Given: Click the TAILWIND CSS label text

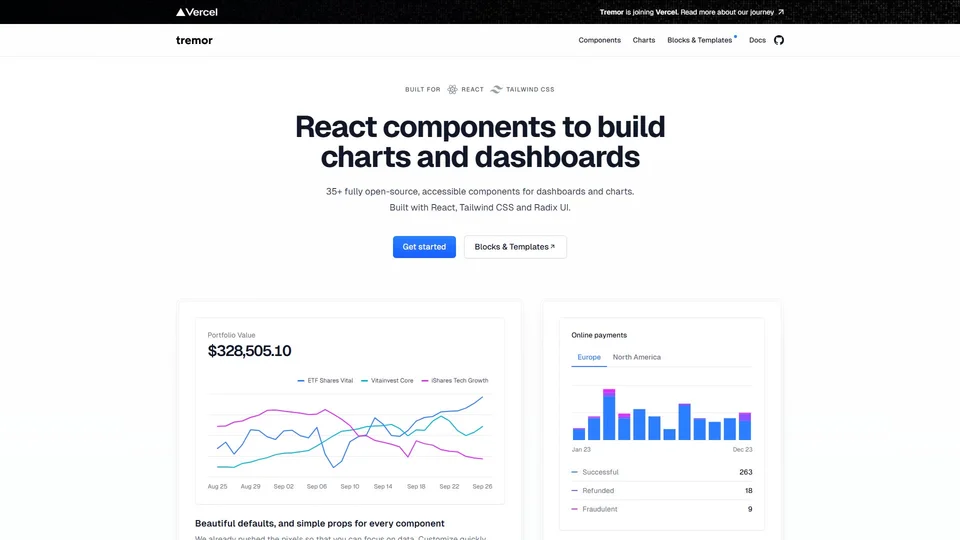Looking at the screenshot, I should coord(530,89).
